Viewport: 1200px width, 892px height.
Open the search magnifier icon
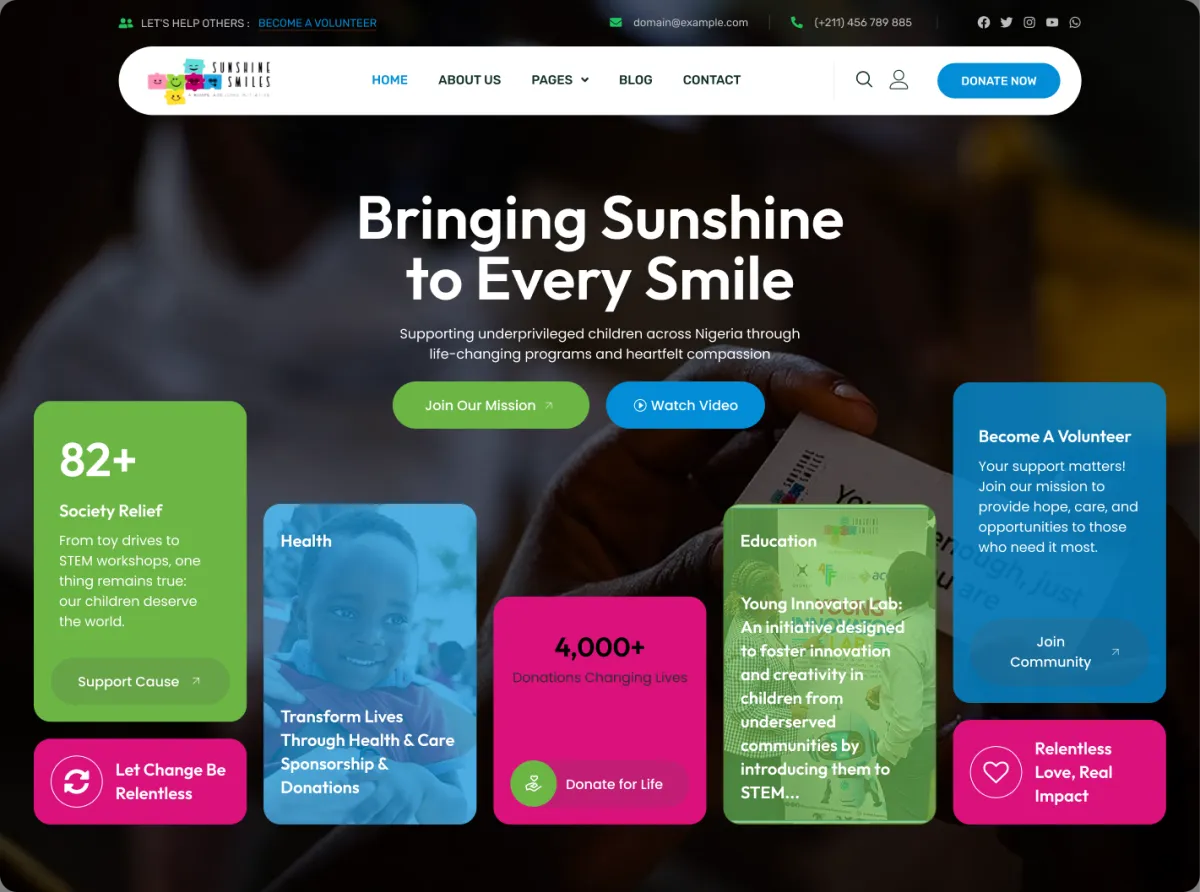[x=864, y=80]
